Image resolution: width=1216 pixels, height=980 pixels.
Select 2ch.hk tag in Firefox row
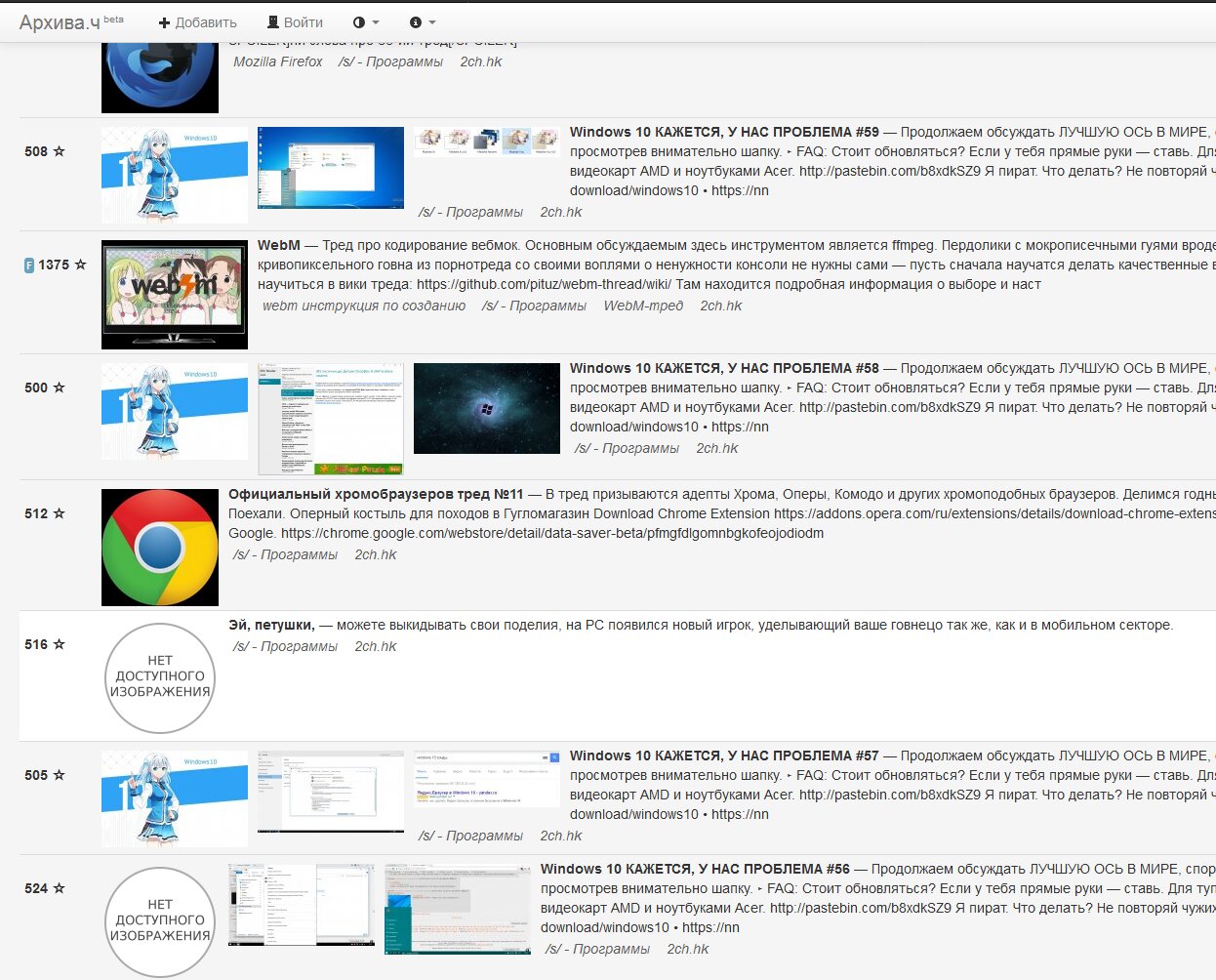(481, 61)
